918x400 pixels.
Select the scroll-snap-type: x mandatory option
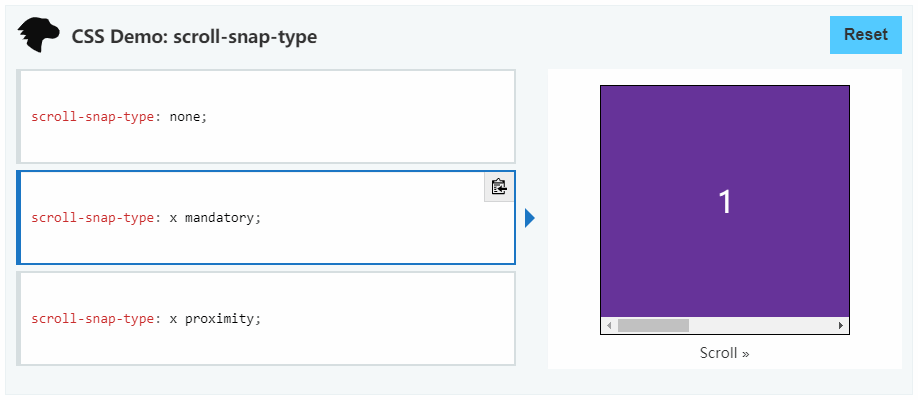click(266, 218)
